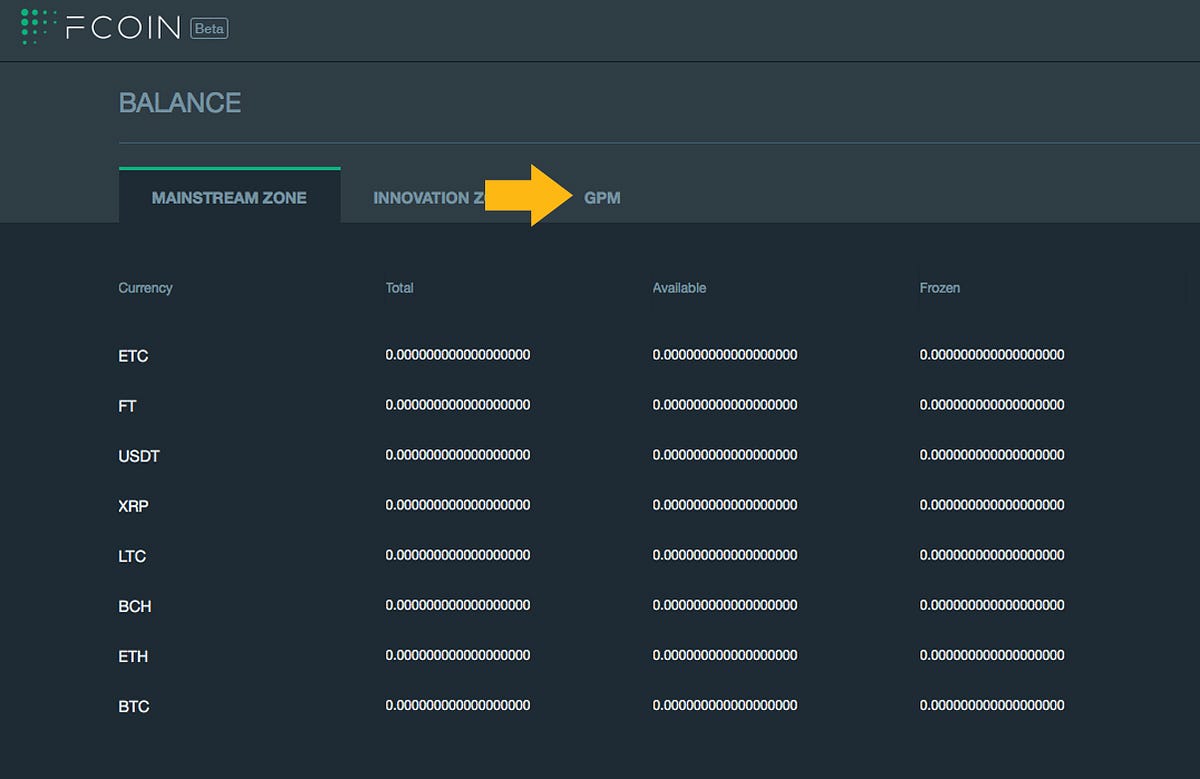Select the XRP currency row label
The height and width of the screenshot is (779, 1200).
pos(133,506)
